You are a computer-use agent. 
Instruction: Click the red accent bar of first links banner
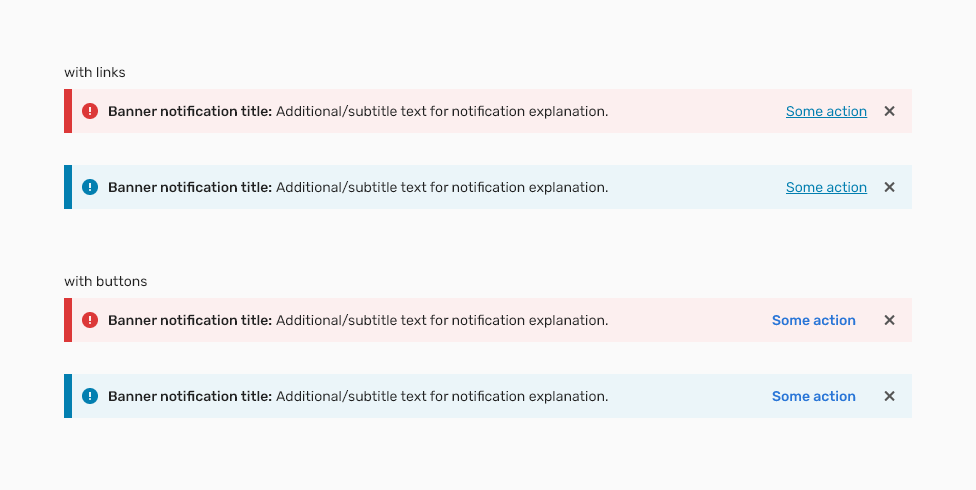68,111
